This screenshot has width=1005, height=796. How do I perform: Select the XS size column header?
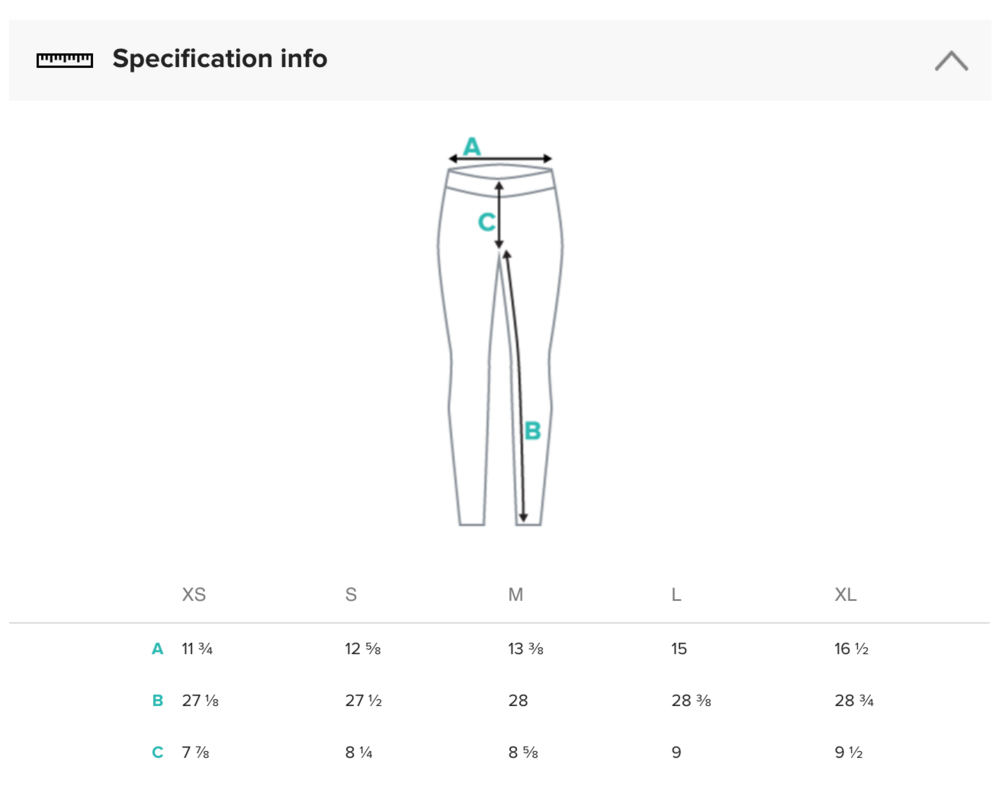coord(194,595)
